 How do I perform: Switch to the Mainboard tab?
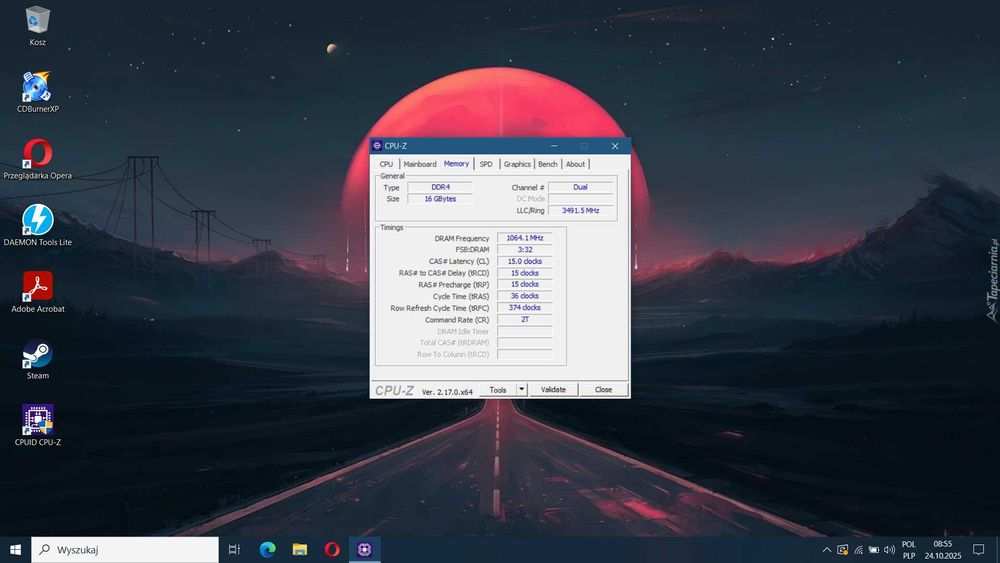click(420, 164)
